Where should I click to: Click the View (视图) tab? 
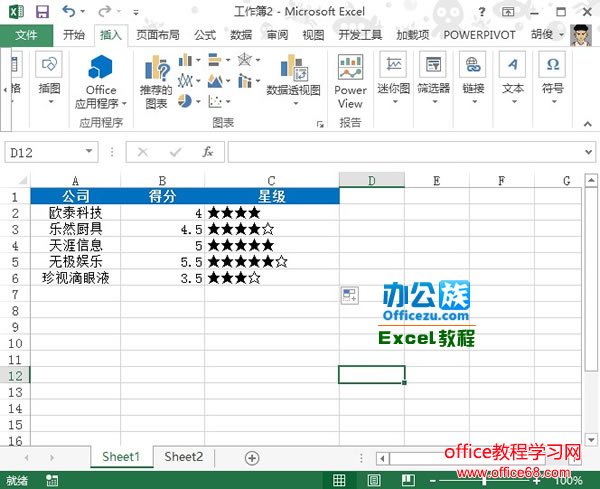[x=313, y=35]
